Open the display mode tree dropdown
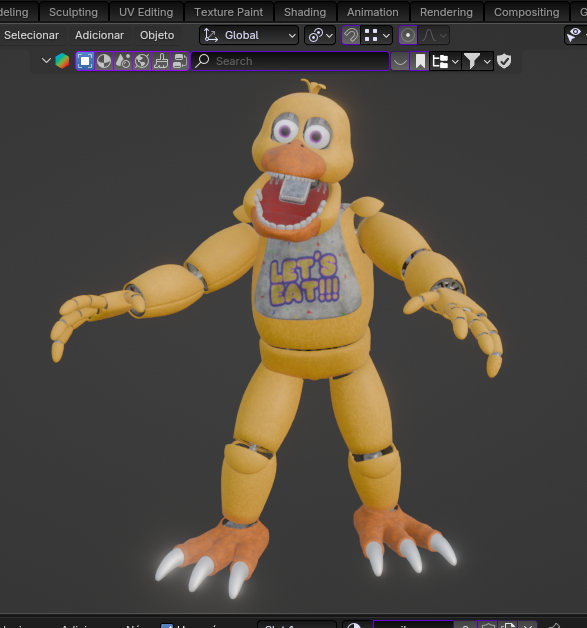587x628 pixels. (445, 61)
